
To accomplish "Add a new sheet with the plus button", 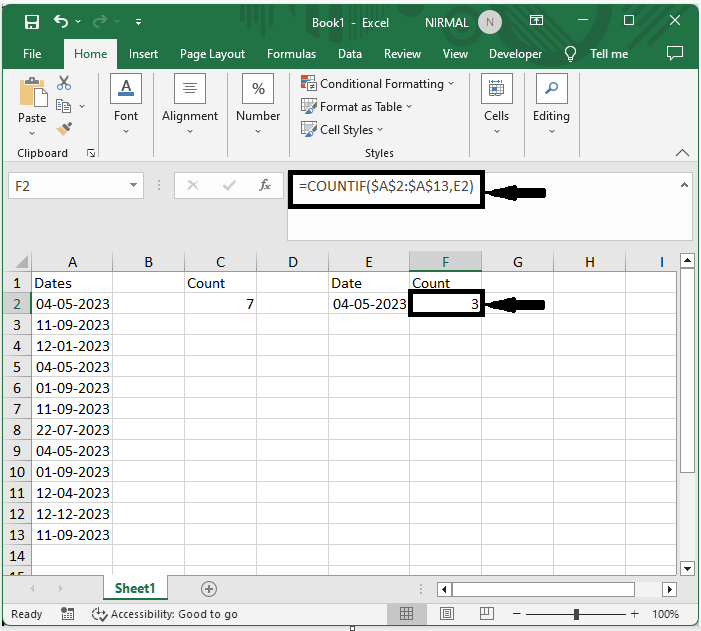I will [x=209, y=589].
